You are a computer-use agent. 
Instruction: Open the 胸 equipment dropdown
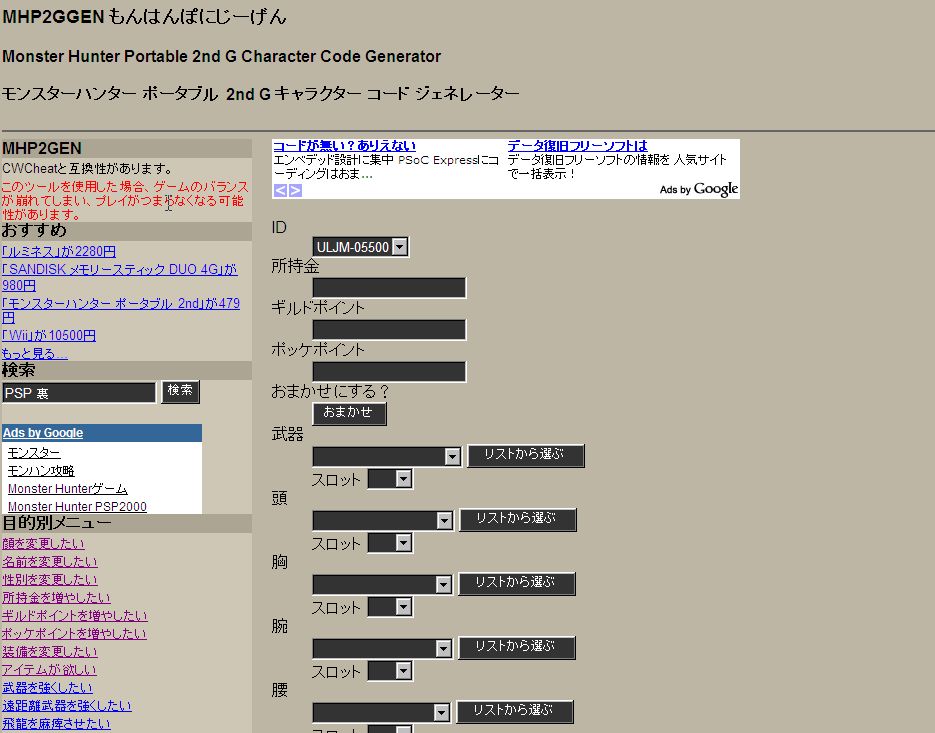click(382, 584)
